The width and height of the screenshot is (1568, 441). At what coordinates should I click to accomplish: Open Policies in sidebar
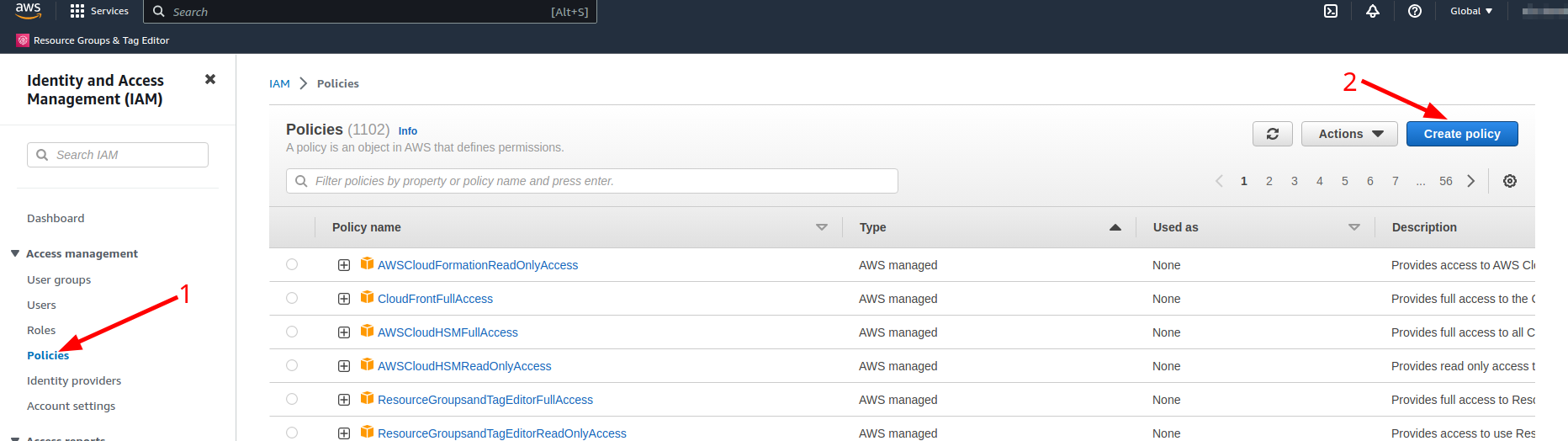(x=48, y=355)
